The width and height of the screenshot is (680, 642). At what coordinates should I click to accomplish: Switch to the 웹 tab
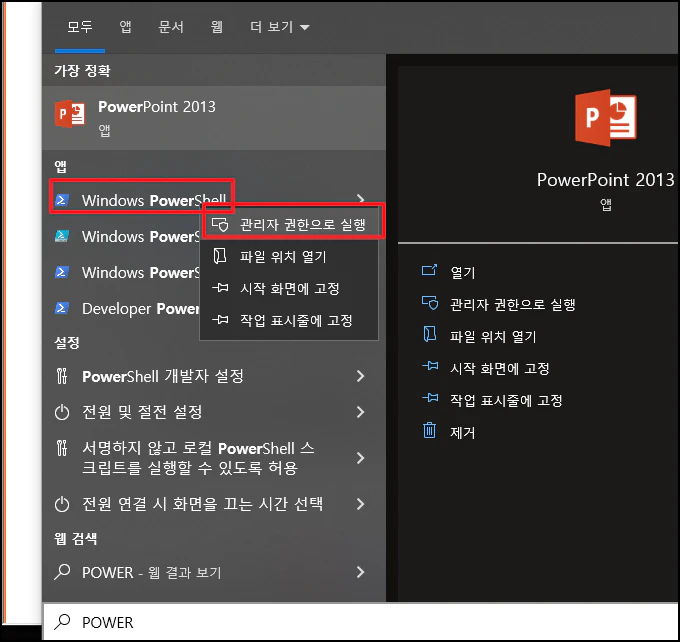click(216, 27)
